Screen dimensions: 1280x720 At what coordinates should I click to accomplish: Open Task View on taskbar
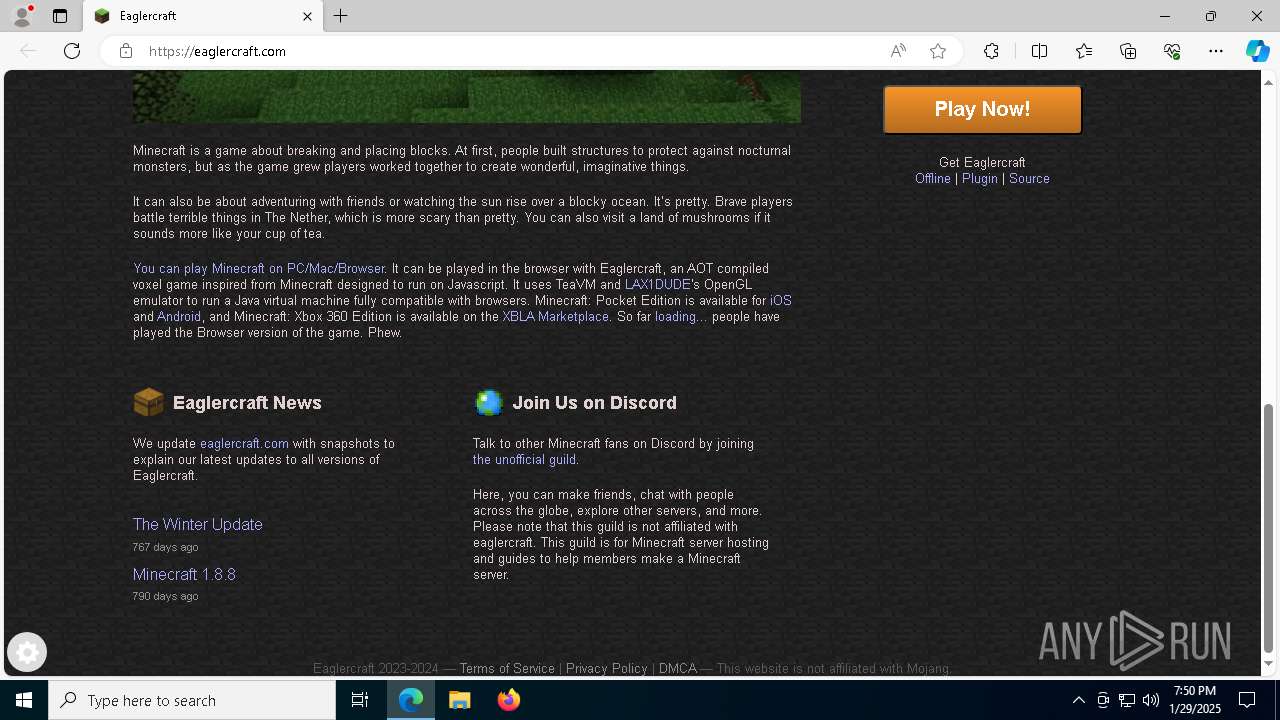pyautogui.click(x=360, y=700)
